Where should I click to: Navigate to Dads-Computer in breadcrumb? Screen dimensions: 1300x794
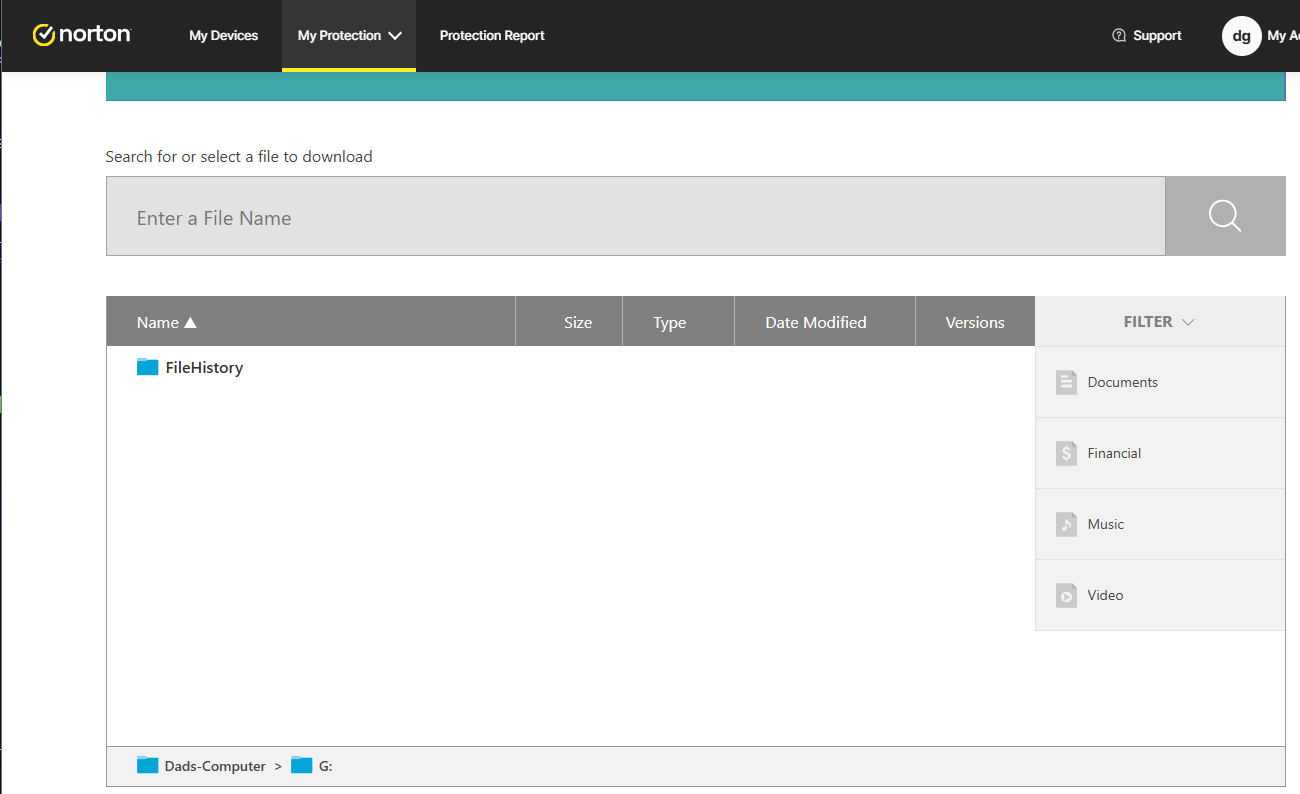pos(214,766)
